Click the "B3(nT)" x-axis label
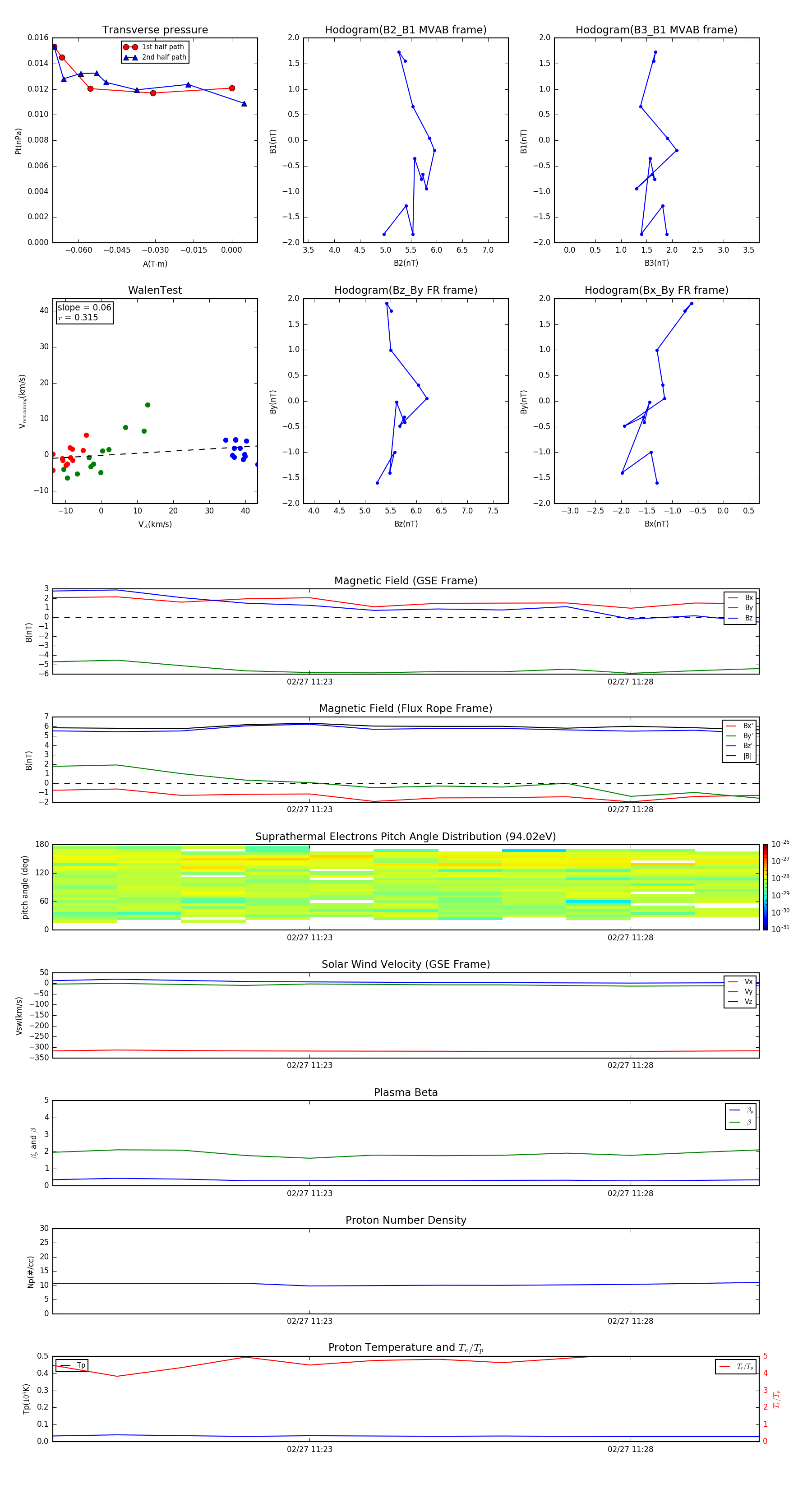The width and height of the screenshot is (812, 1489). (656, 263)
